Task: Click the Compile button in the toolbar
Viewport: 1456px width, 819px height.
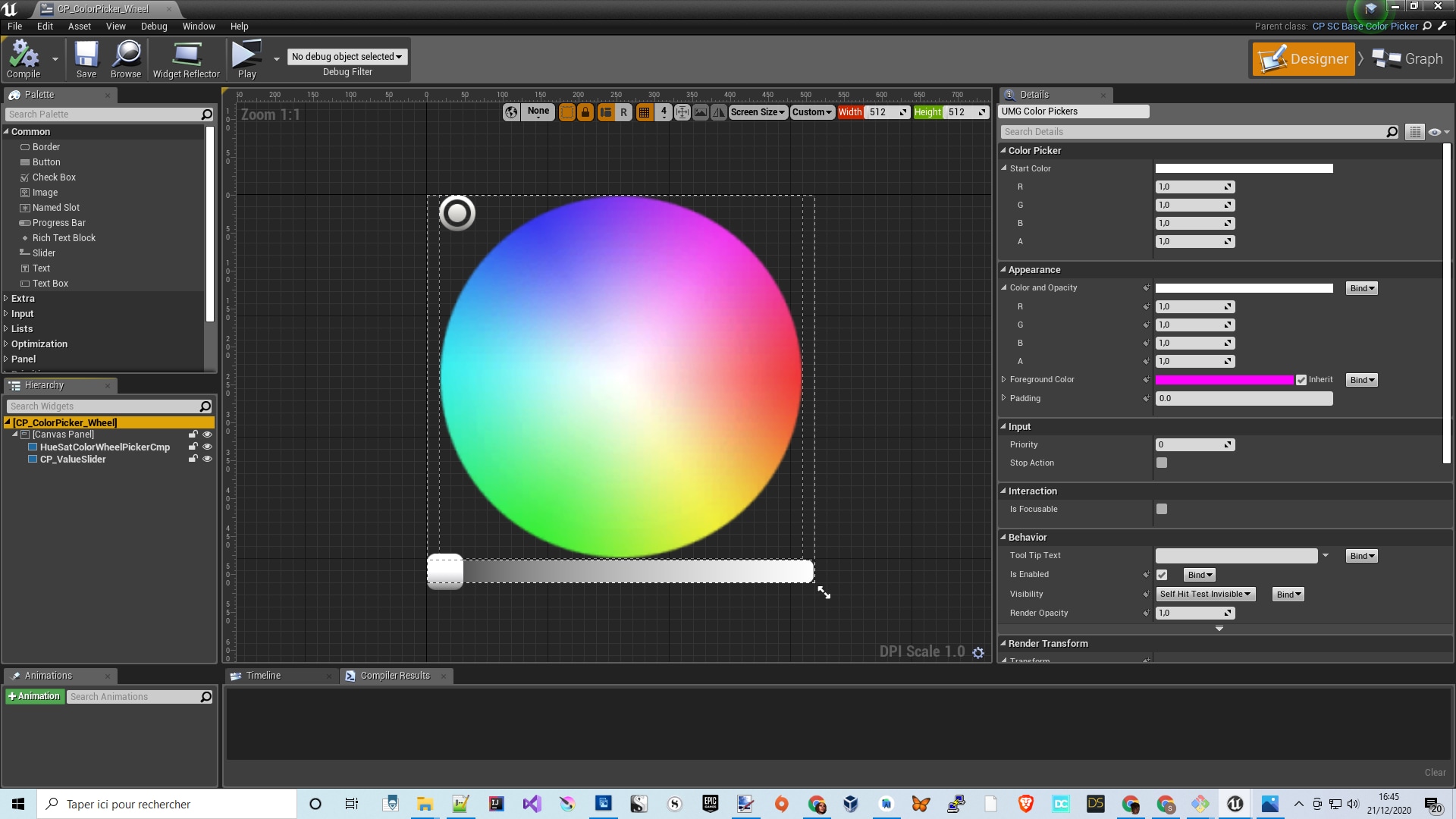Action: pyautogui.click(x=24, y=58)
